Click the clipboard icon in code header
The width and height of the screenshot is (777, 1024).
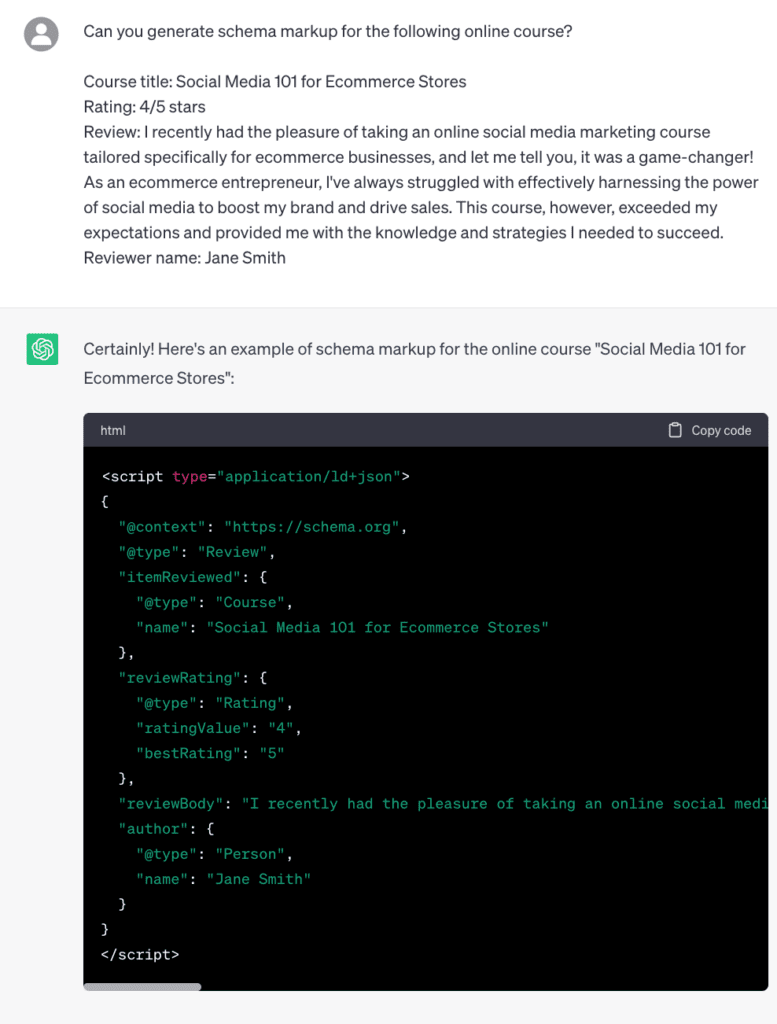675,430
